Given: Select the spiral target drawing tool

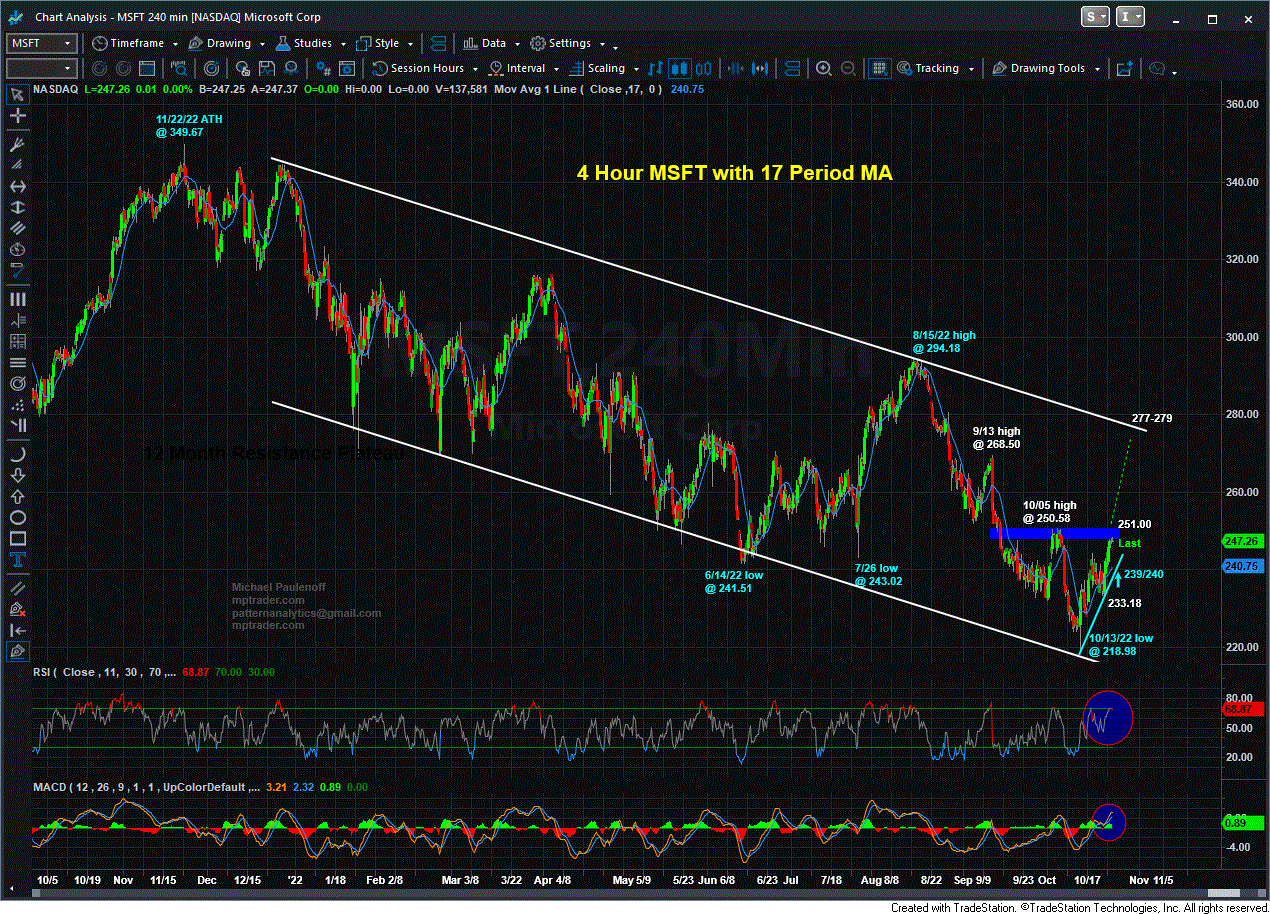Looking at the screenshot, I should tap(17, 384).
